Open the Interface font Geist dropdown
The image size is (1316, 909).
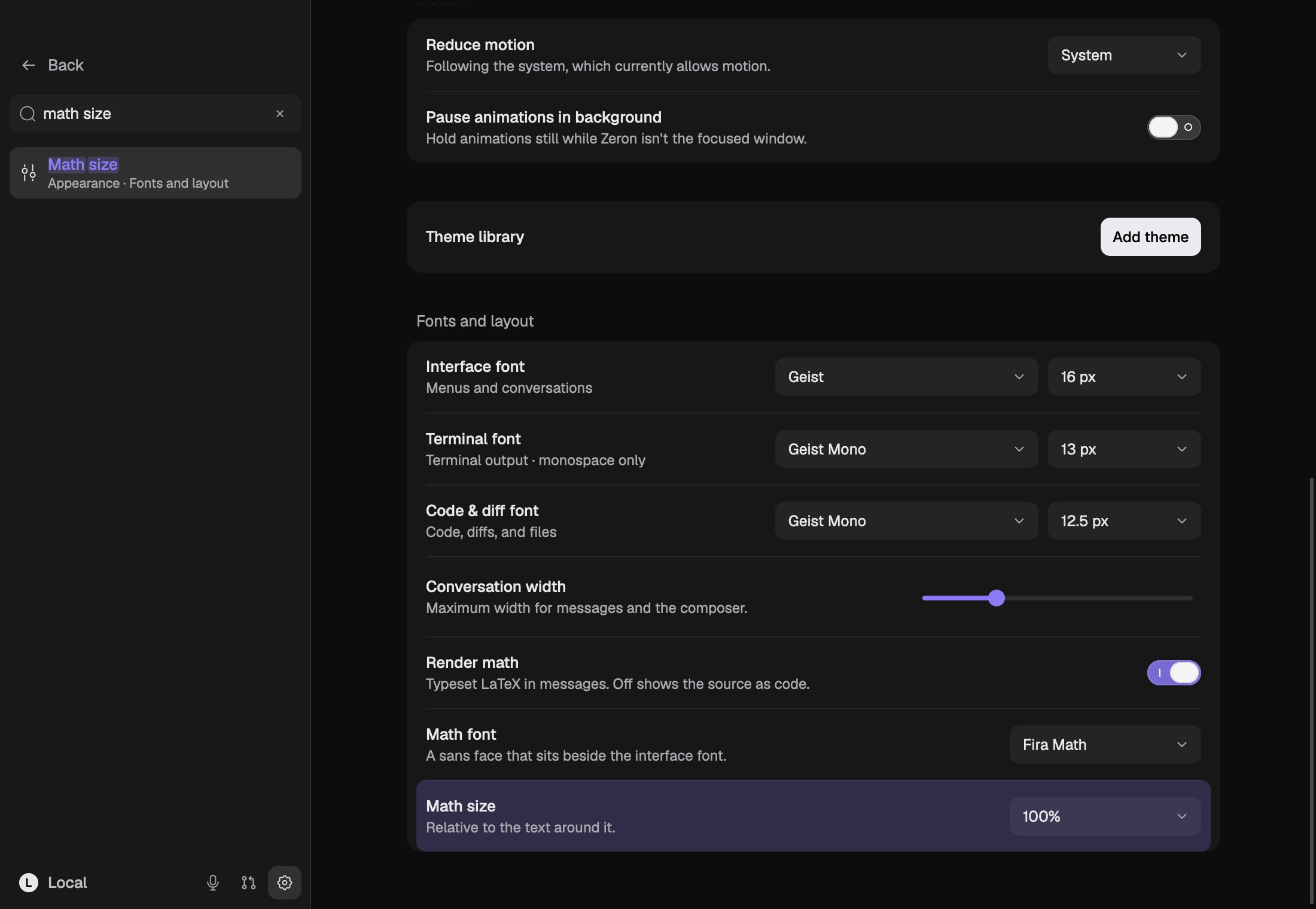[906, 377]
